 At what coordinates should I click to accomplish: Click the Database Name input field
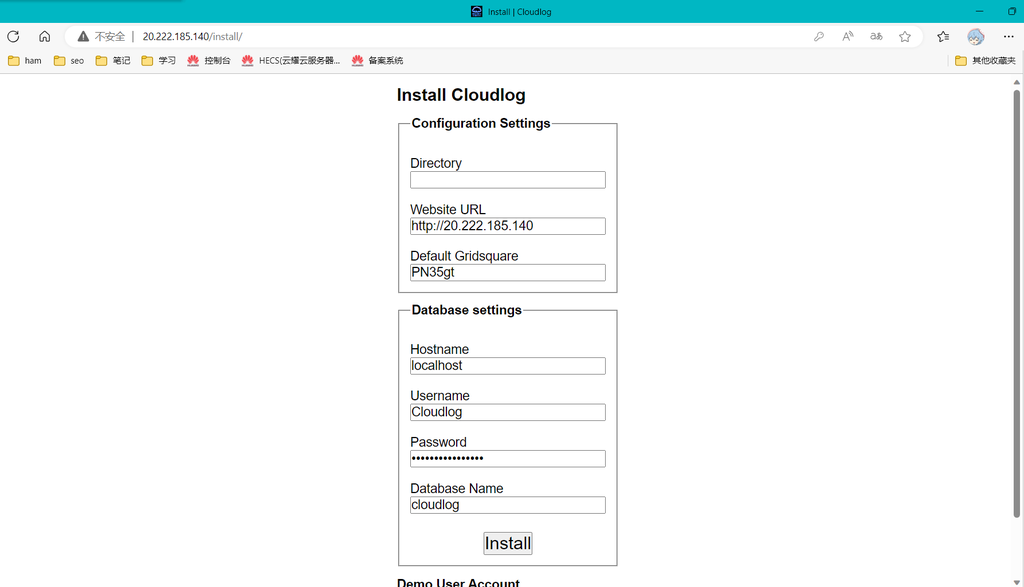[507, 505]
